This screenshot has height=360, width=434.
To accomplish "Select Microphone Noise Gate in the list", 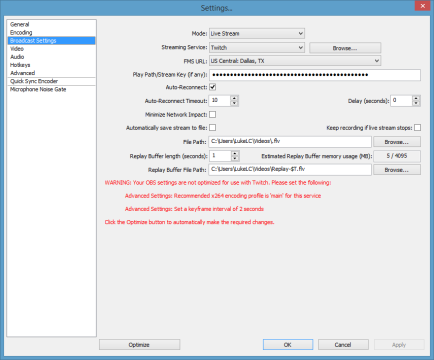I will (51, 89).
